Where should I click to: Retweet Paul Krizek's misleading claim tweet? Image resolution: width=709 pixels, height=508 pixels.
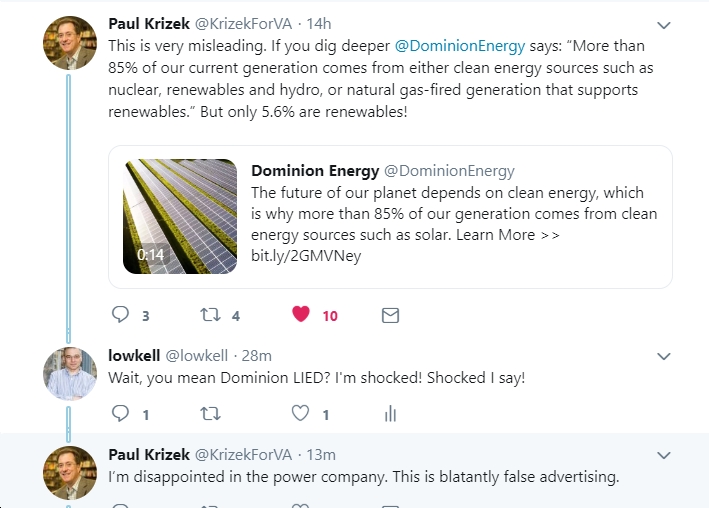(x=210, y=314)
